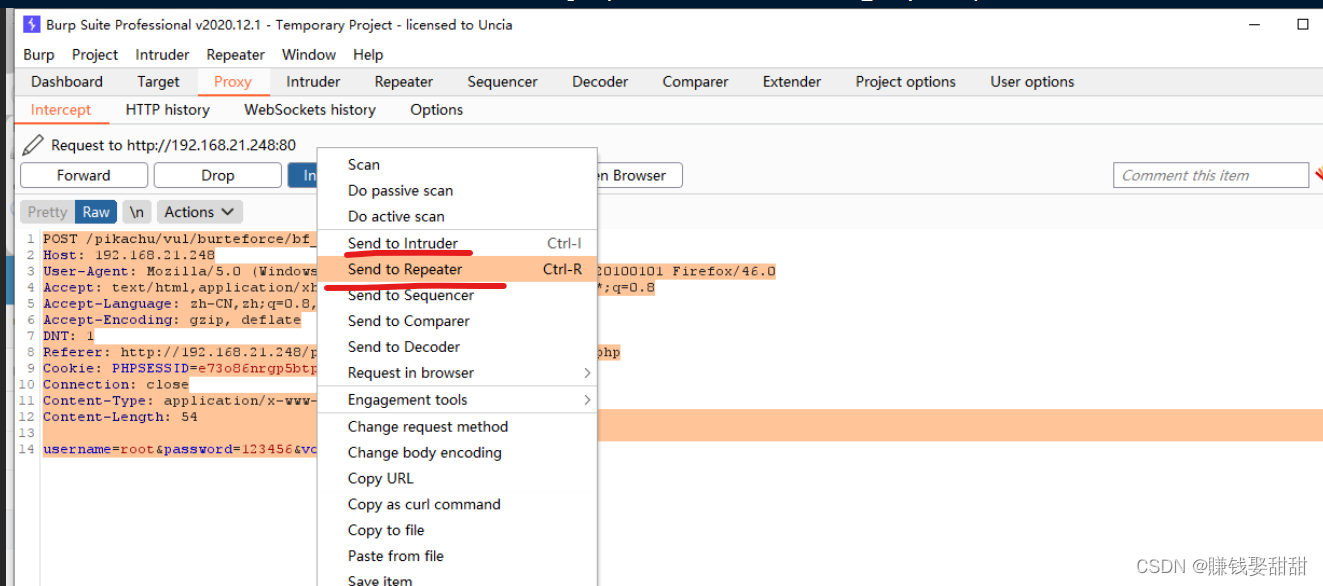The height and width of the screenshot is (586, 1323).
Task: Click the Burp Suite lightning logo icon
Action: 32,24
